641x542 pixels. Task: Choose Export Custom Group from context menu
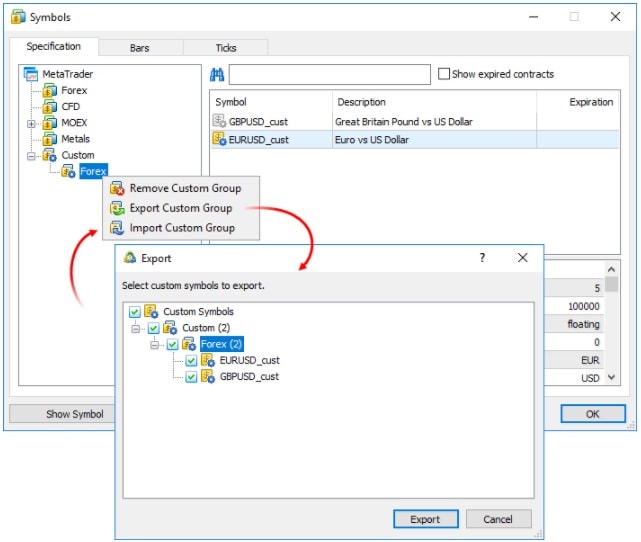coord(180,208)
